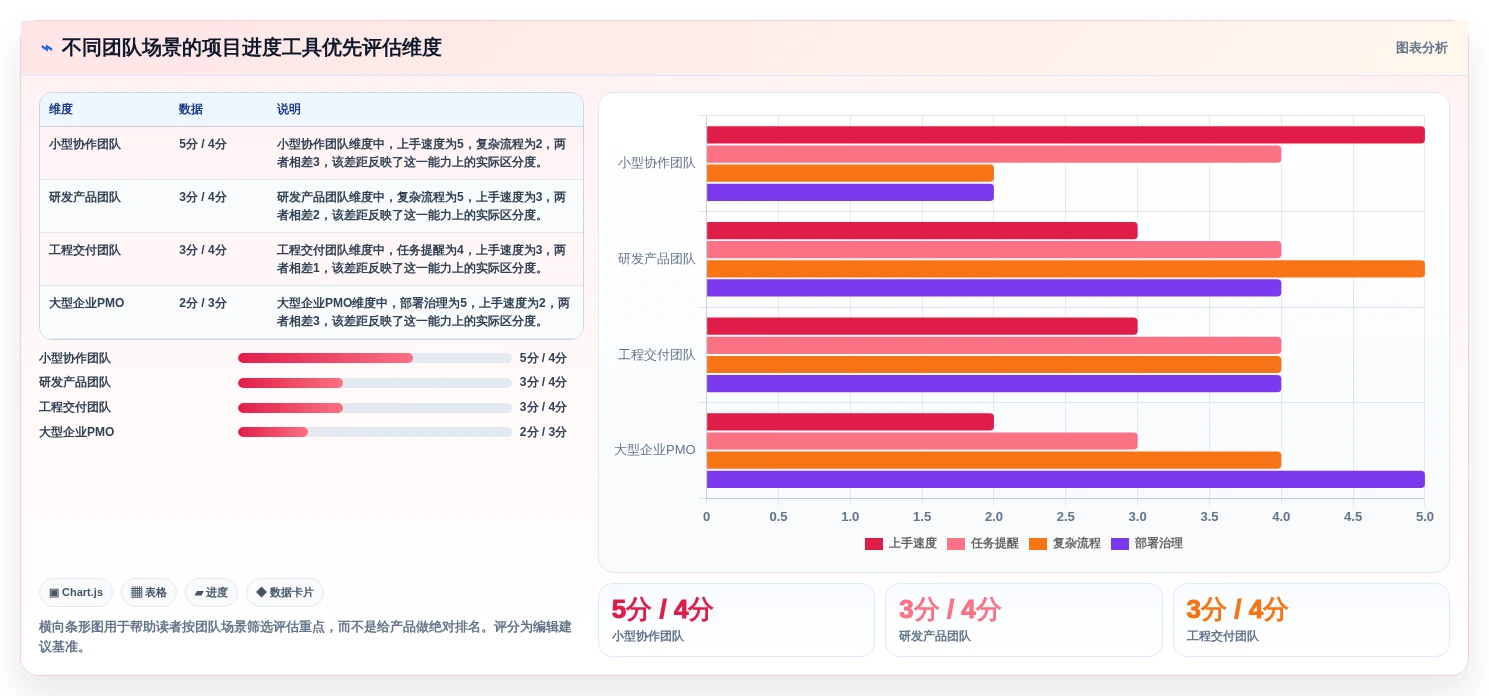This screenshot has height=696, width=1489.
Task: Open the 5分 / 4分 小型协作团队 data card
Action: 736,620
